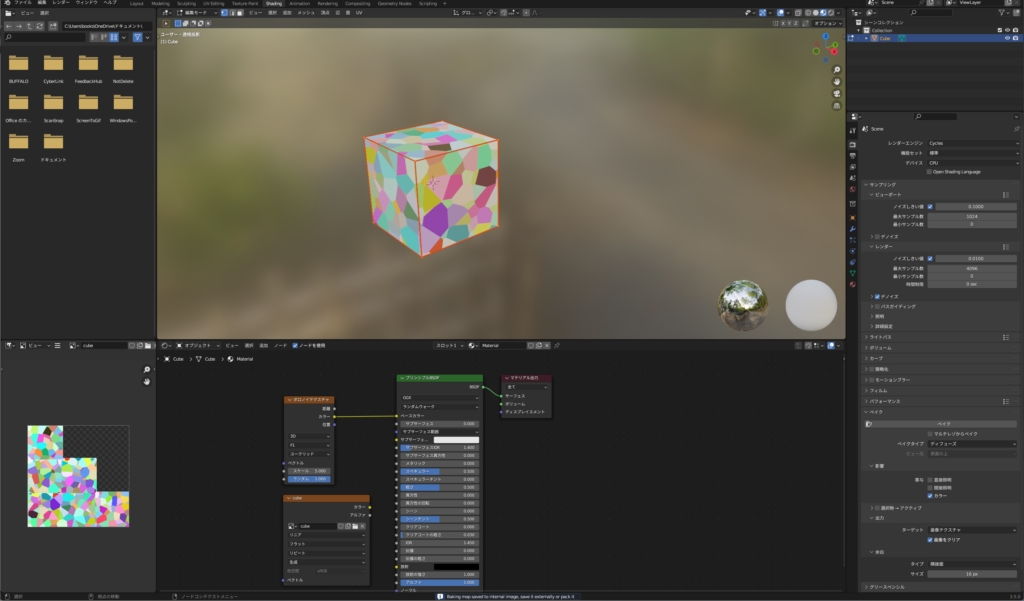
Task: Toggle the viewport camera view icon
Action: click(x=837, y=93)
